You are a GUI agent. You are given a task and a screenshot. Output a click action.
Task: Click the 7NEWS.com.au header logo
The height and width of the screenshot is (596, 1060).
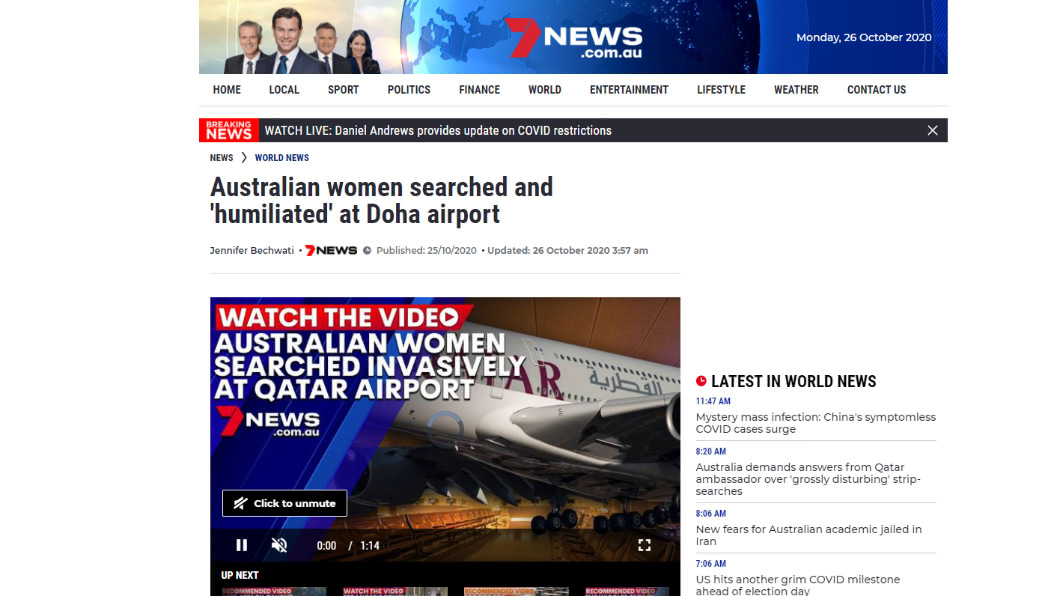coord(574,38)
